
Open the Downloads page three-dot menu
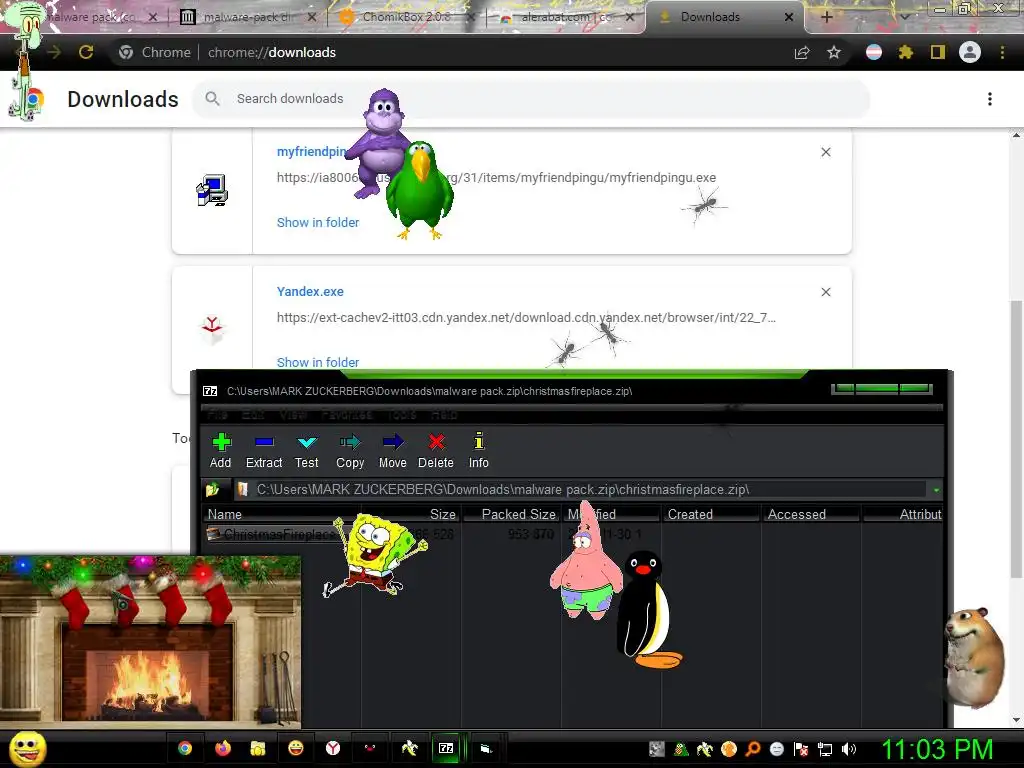(989, 99)
